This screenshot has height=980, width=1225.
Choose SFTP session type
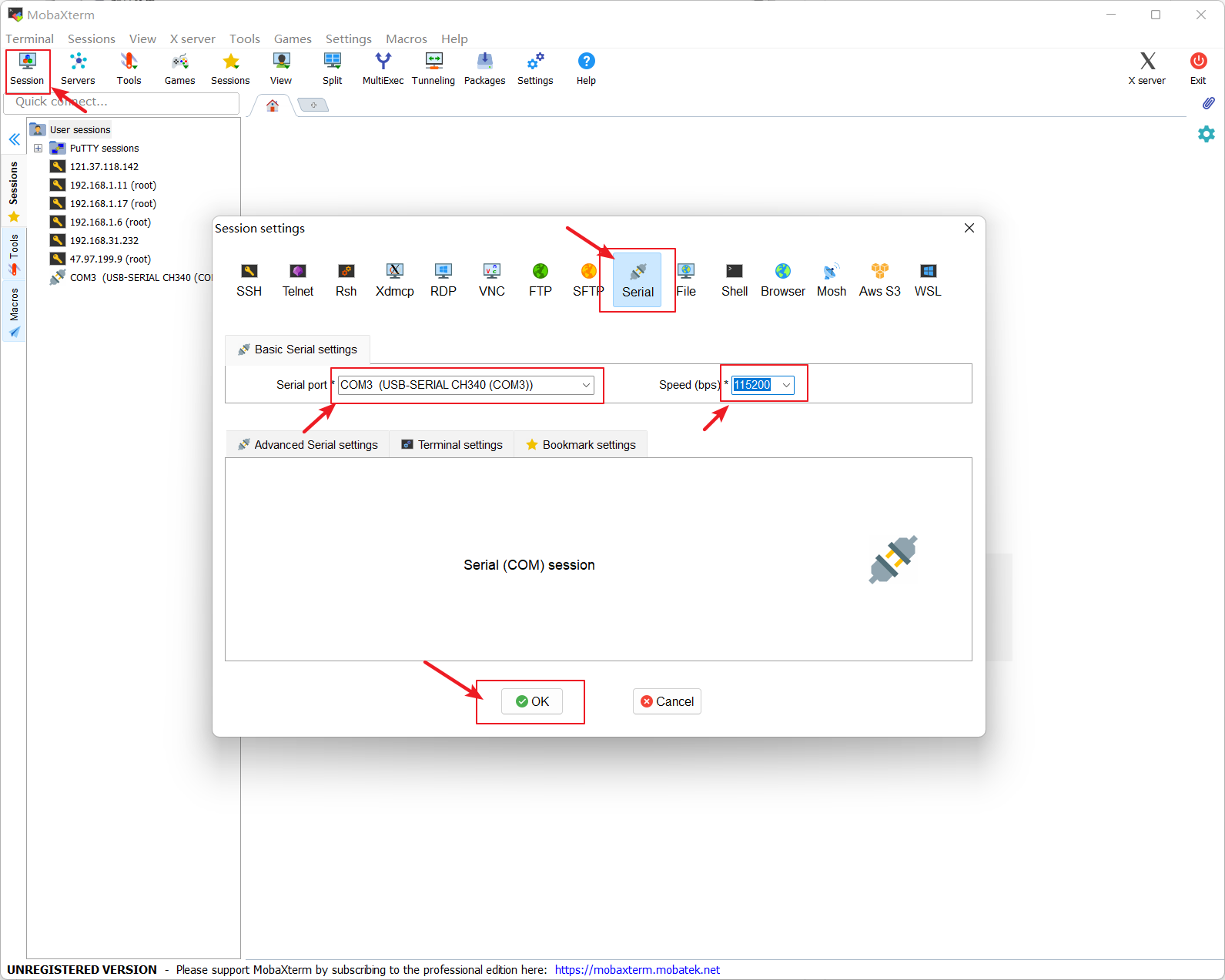click(588, 280)
